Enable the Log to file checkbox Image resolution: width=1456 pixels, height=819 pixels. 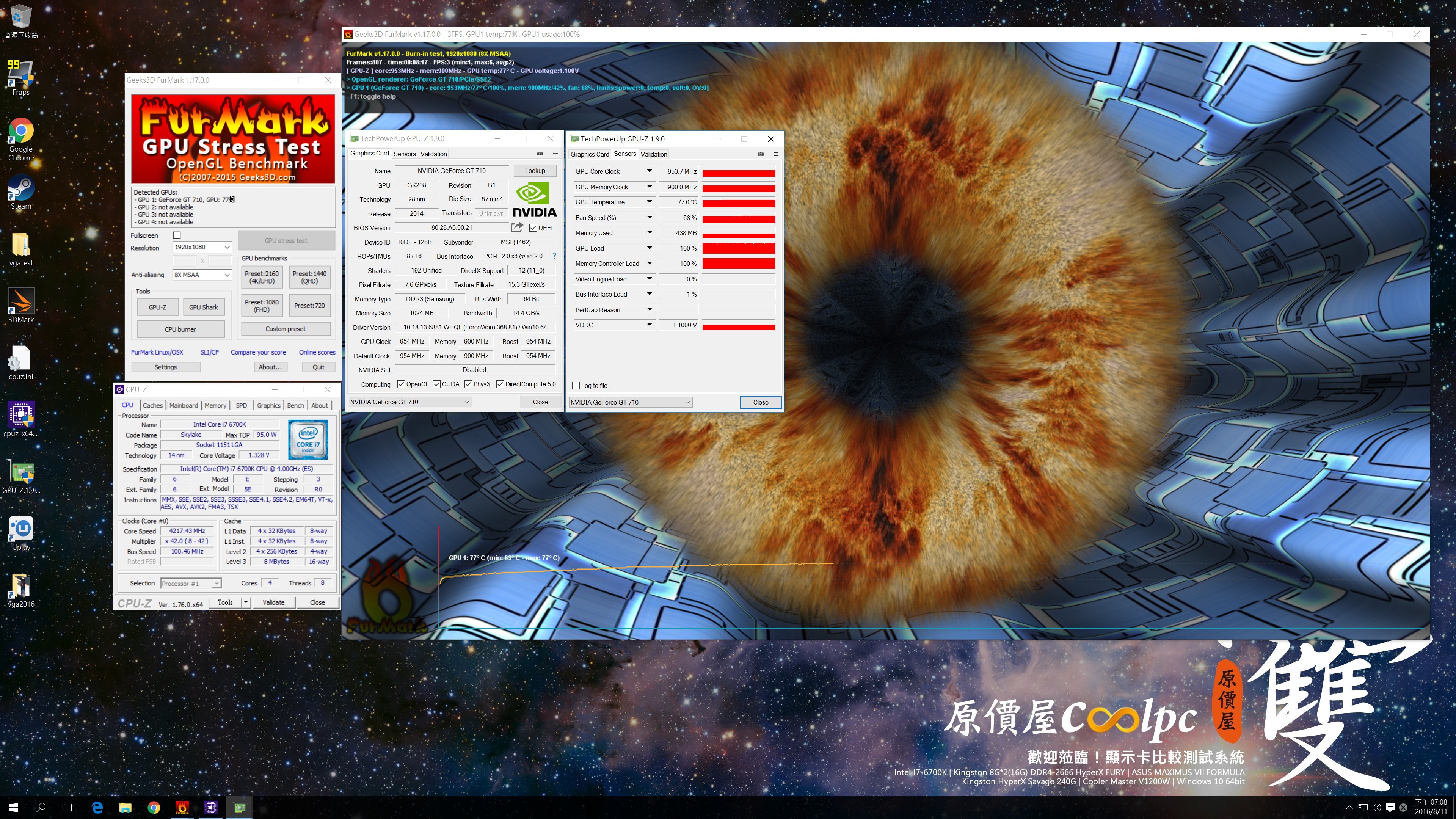576,386
